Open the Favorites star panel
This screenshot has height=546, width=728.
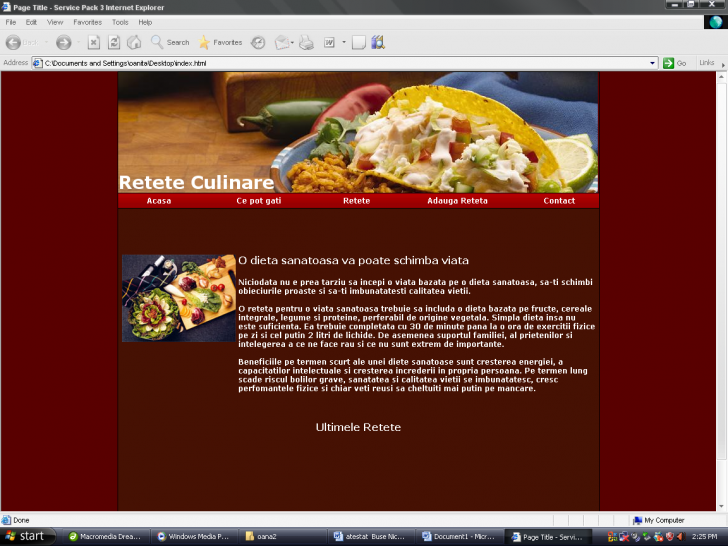(220, 42)
